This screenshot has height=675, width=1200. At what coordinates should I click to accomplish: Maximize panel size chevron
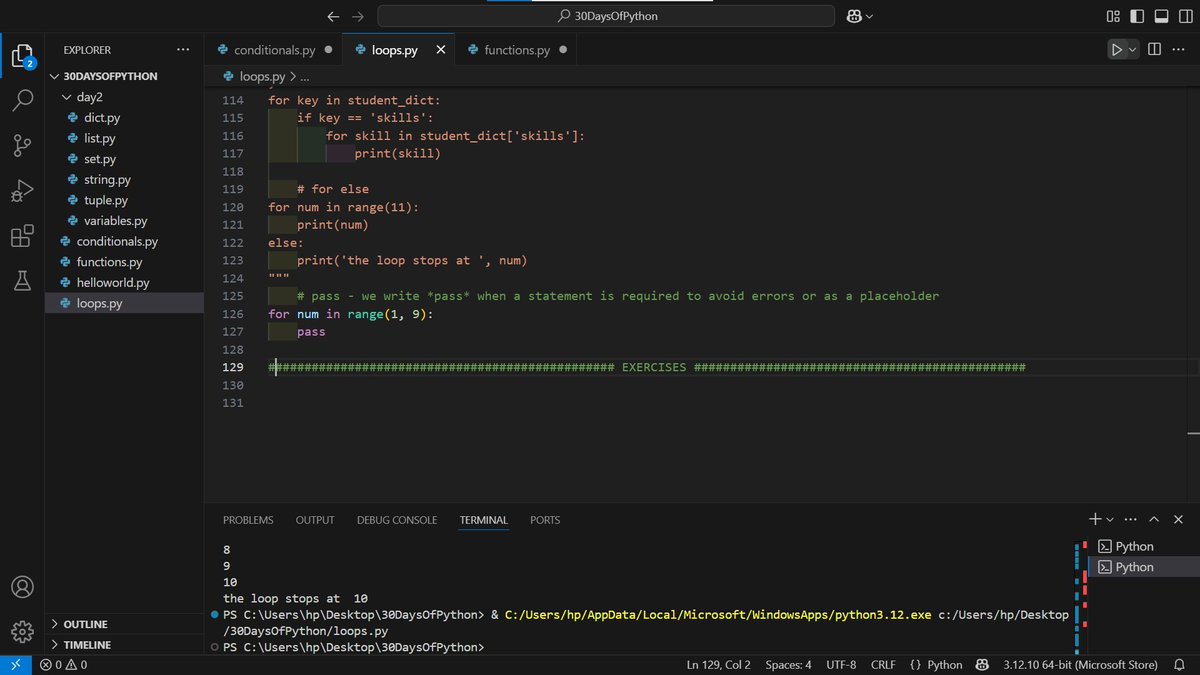(1154, 519)
